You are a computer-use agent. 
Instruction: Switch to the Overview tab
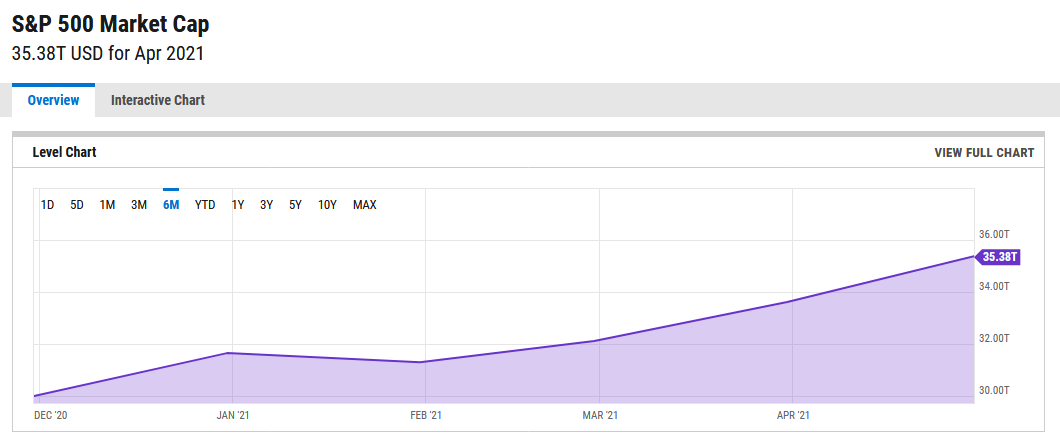53,100
